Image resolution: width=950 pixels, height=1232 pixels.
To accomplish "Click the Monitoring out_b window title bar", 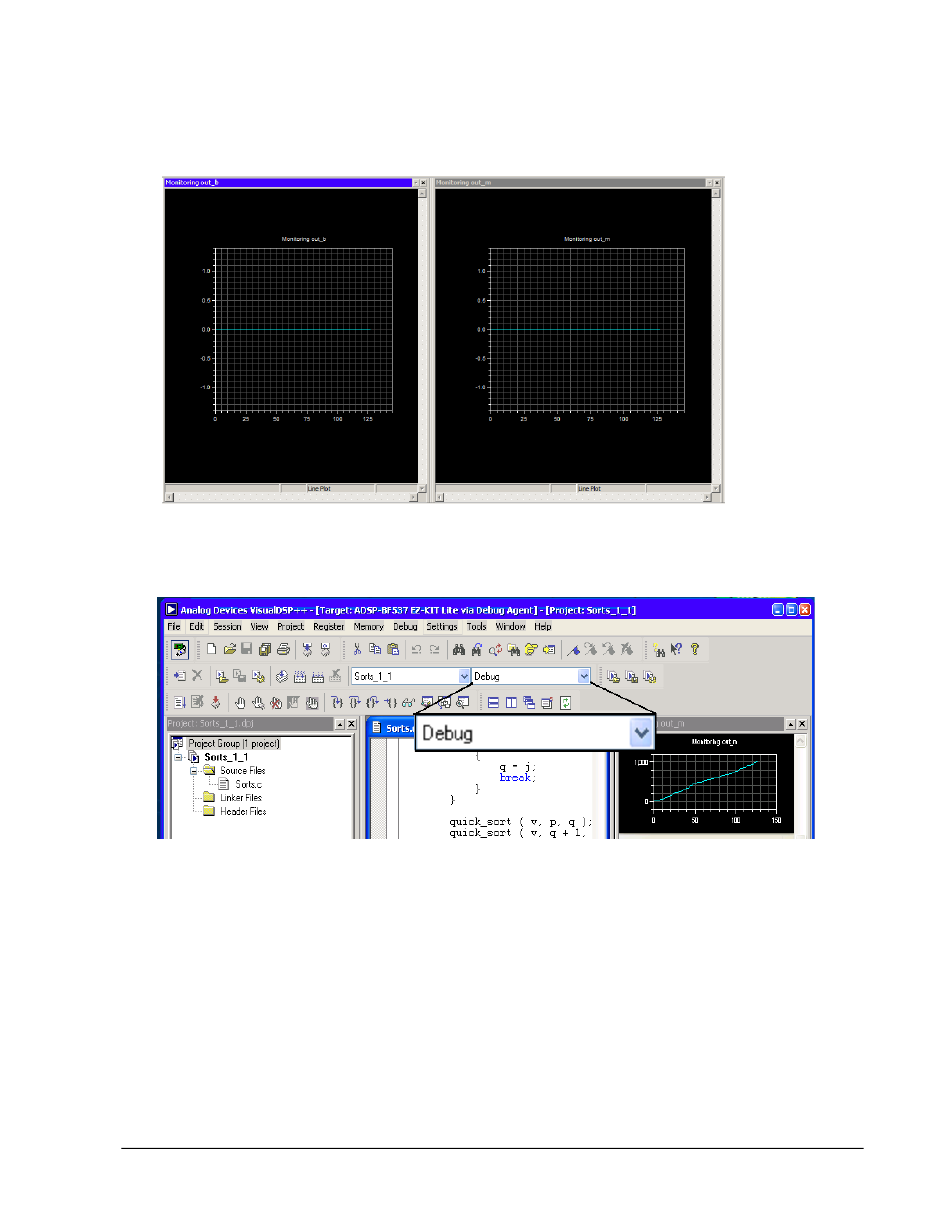I will tap(289, 183).
